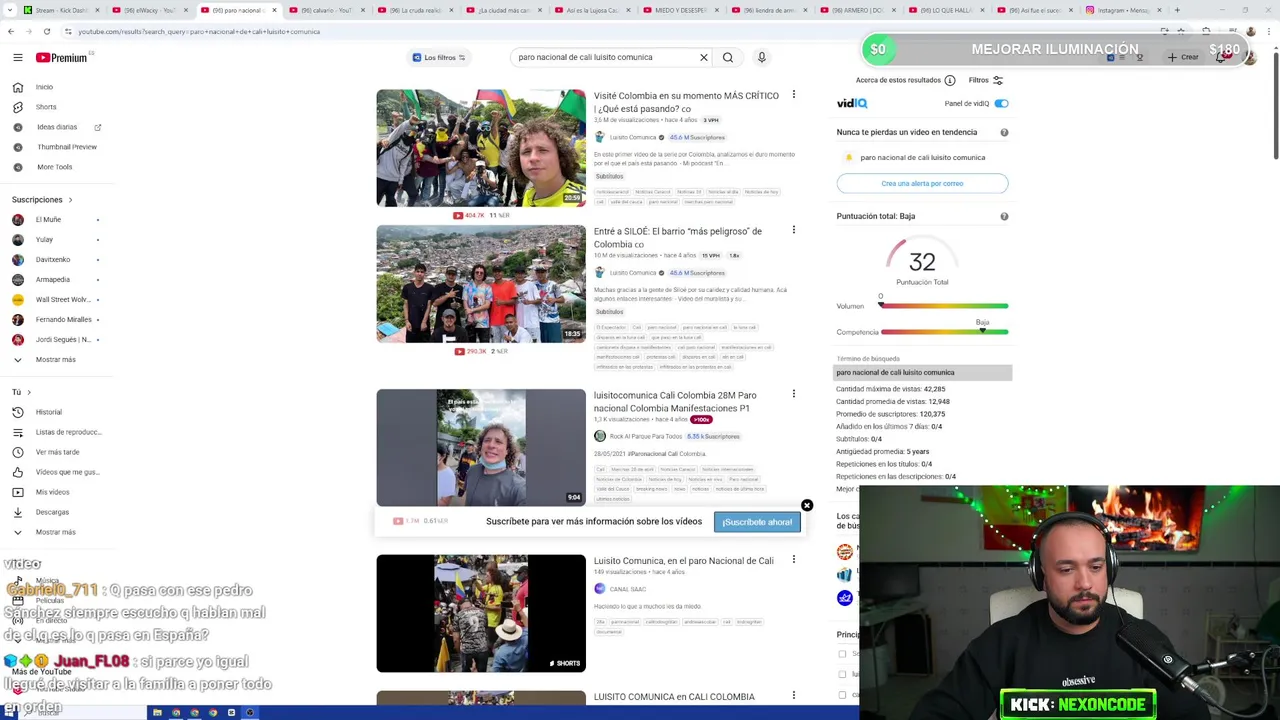Tick the first checkbox under Principales
The height and width of the screenshot is (720, 1280).
tap(842, 654)
